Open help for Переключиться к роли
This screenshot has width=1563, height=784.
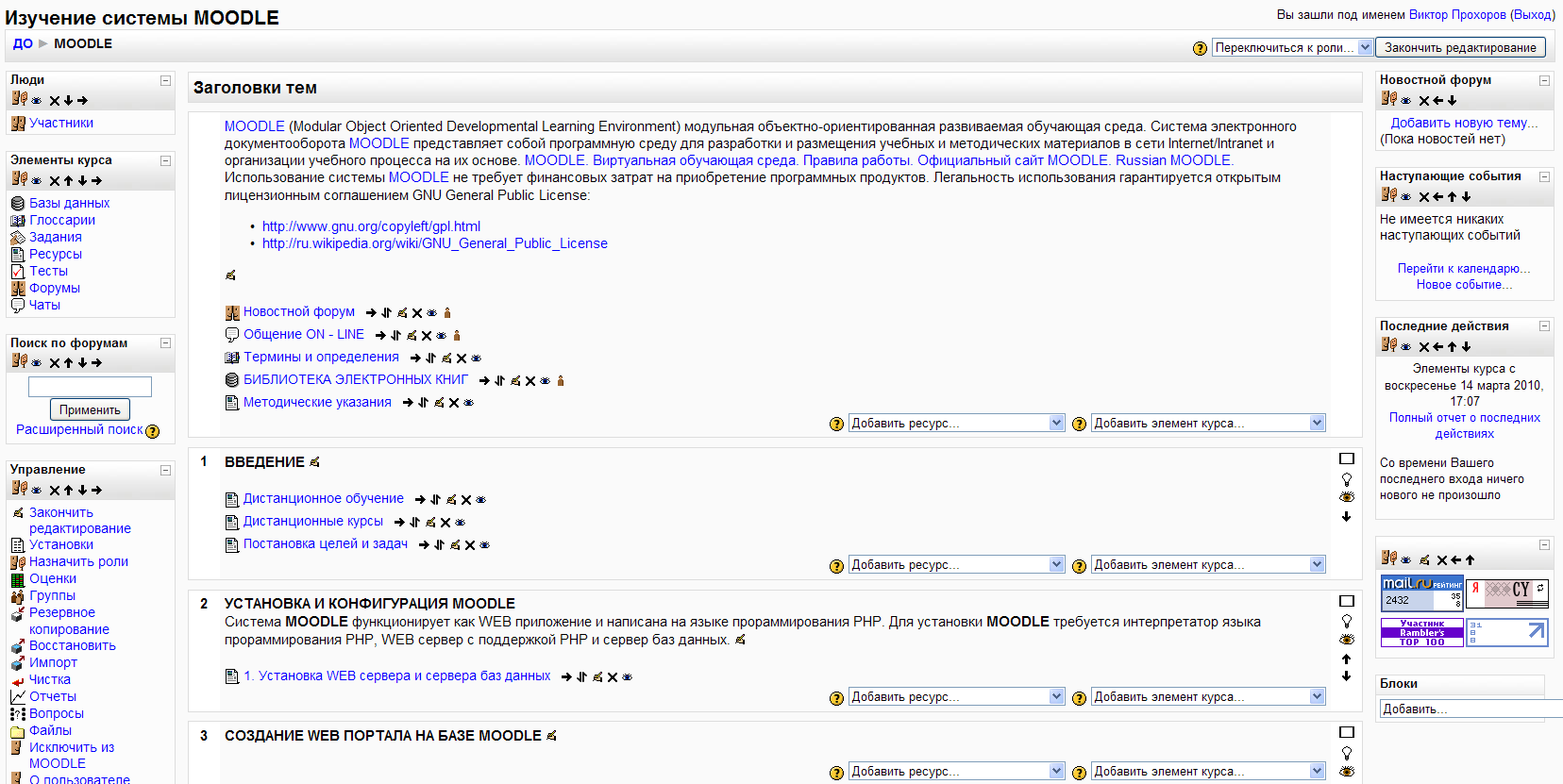point(1200,48)
